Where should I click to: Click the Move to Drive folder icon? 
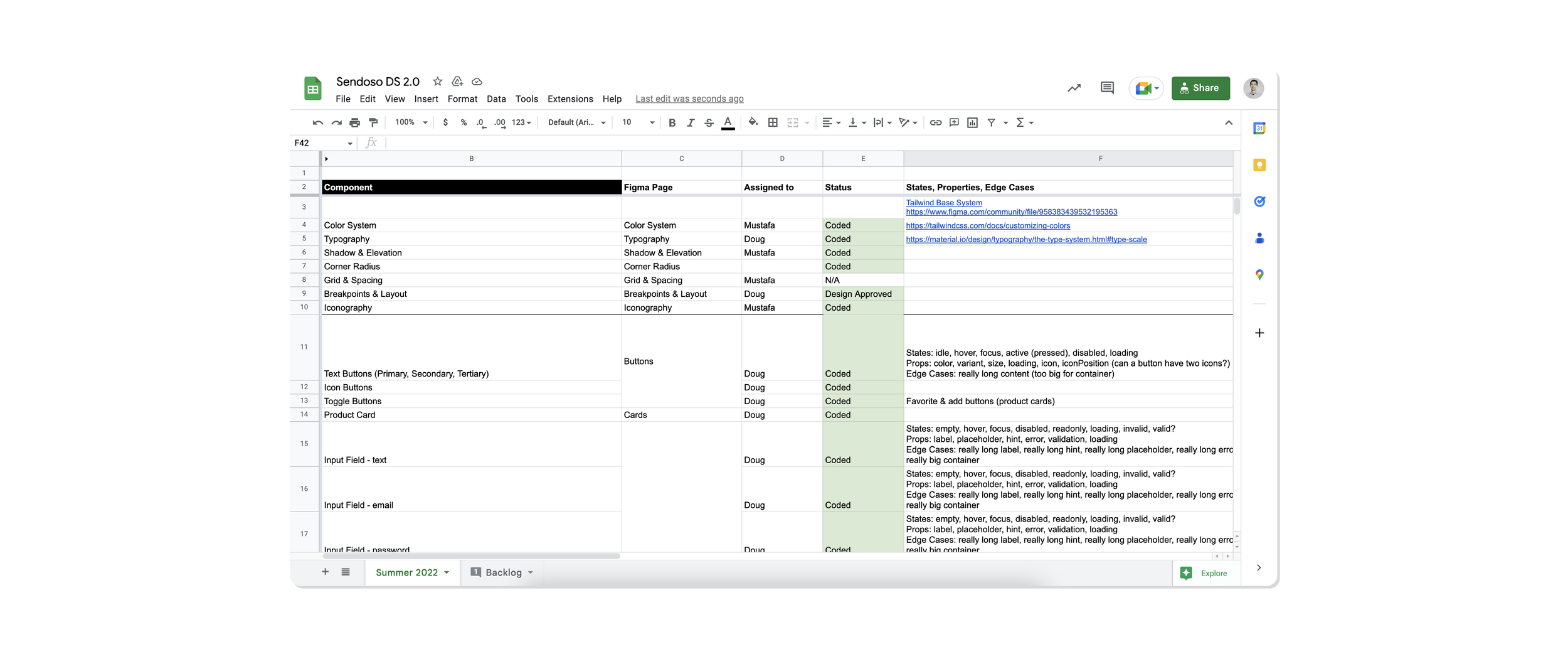457,82
